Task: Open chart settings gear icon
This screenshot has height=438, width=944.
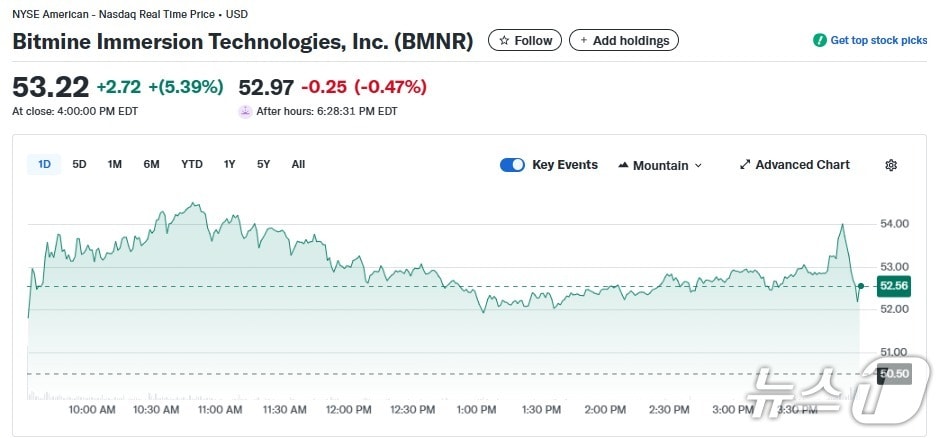Action: [891, 165]
